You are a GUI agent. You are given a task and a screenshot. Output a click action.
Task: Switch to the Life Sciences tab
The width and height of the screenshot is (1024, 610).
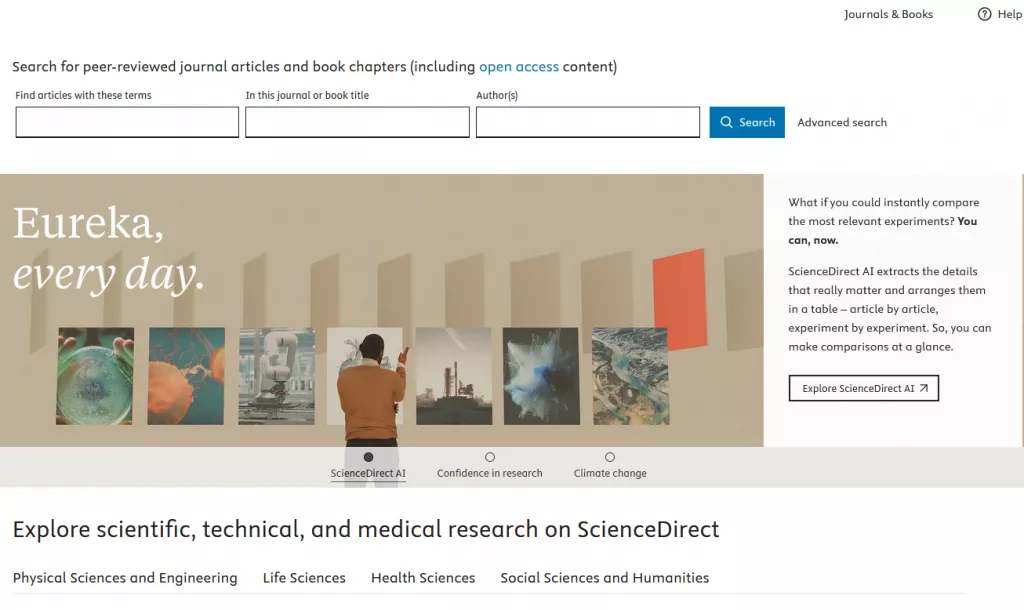point(304,577)
